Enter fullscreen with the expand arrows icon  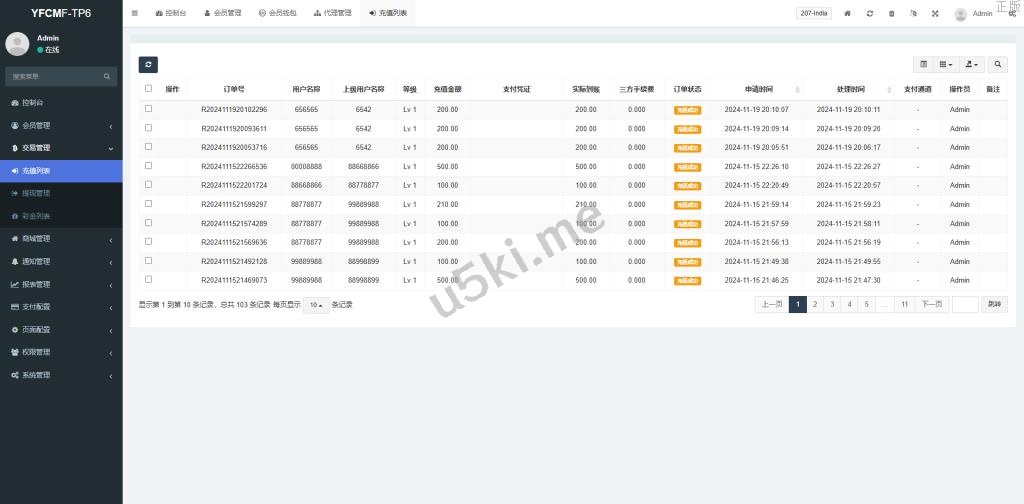coord(935,14)
